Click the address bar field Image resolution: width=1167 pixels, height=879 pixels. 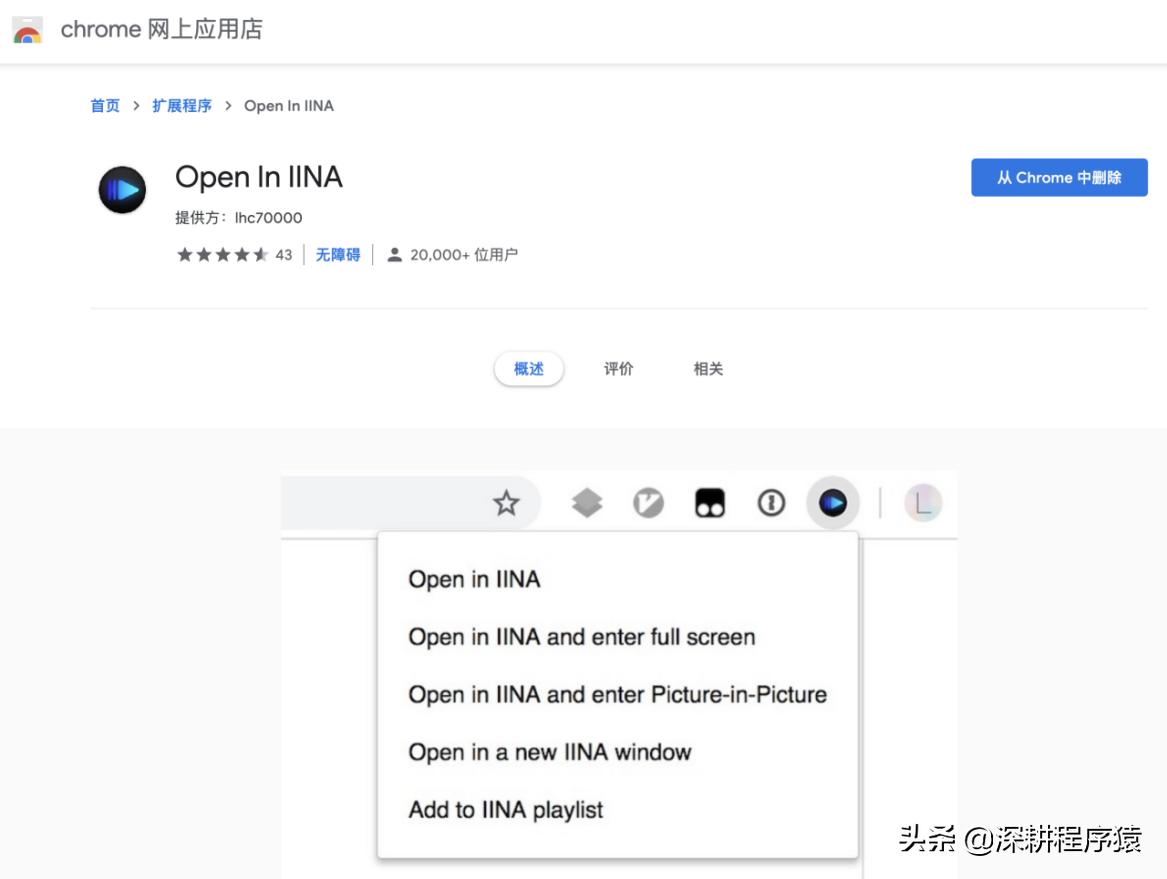pyautogui.click(x=411, y=503)
